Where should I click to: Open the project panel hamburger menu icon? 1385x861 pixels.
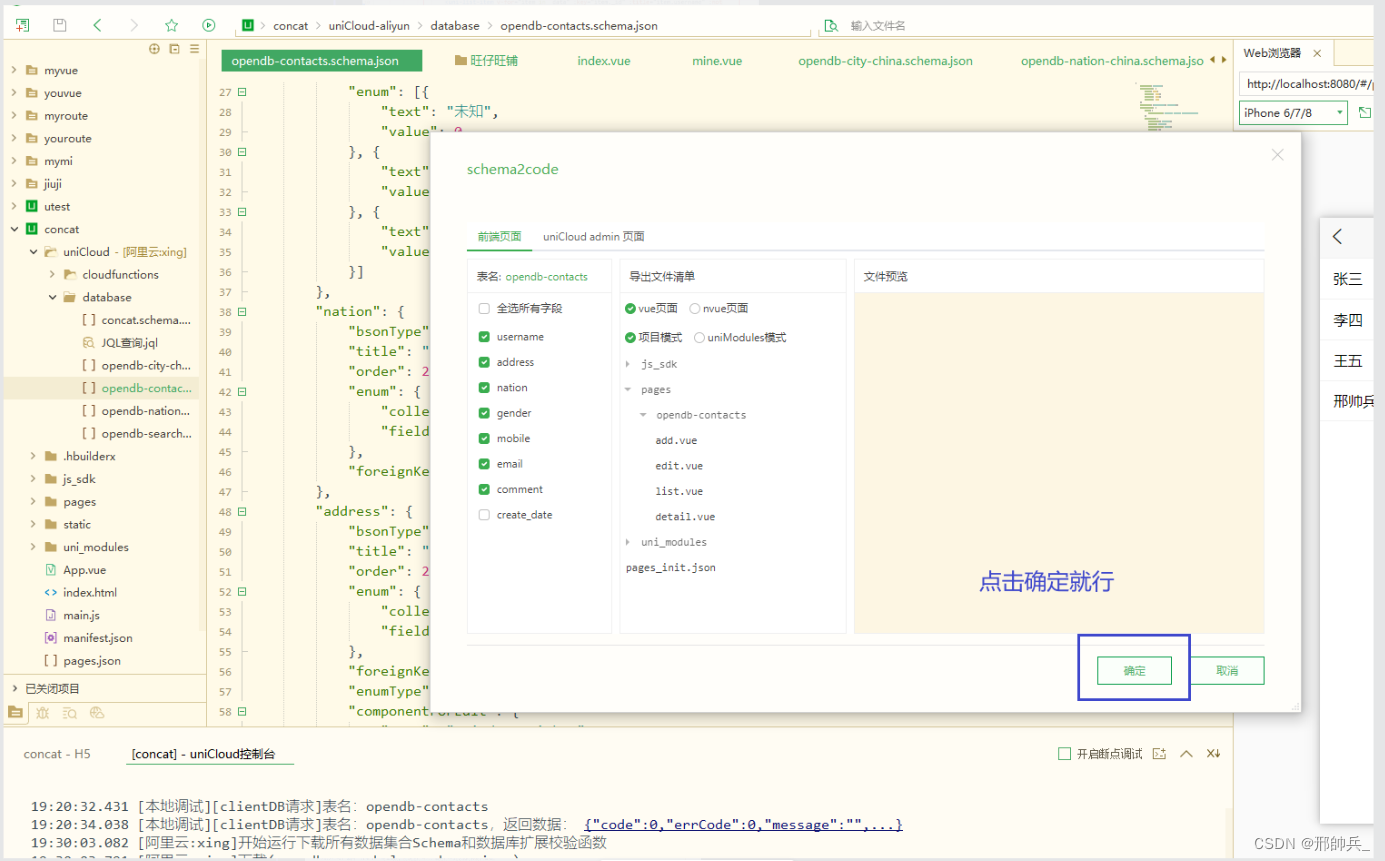pyautogui.click(x=194, y=48)
